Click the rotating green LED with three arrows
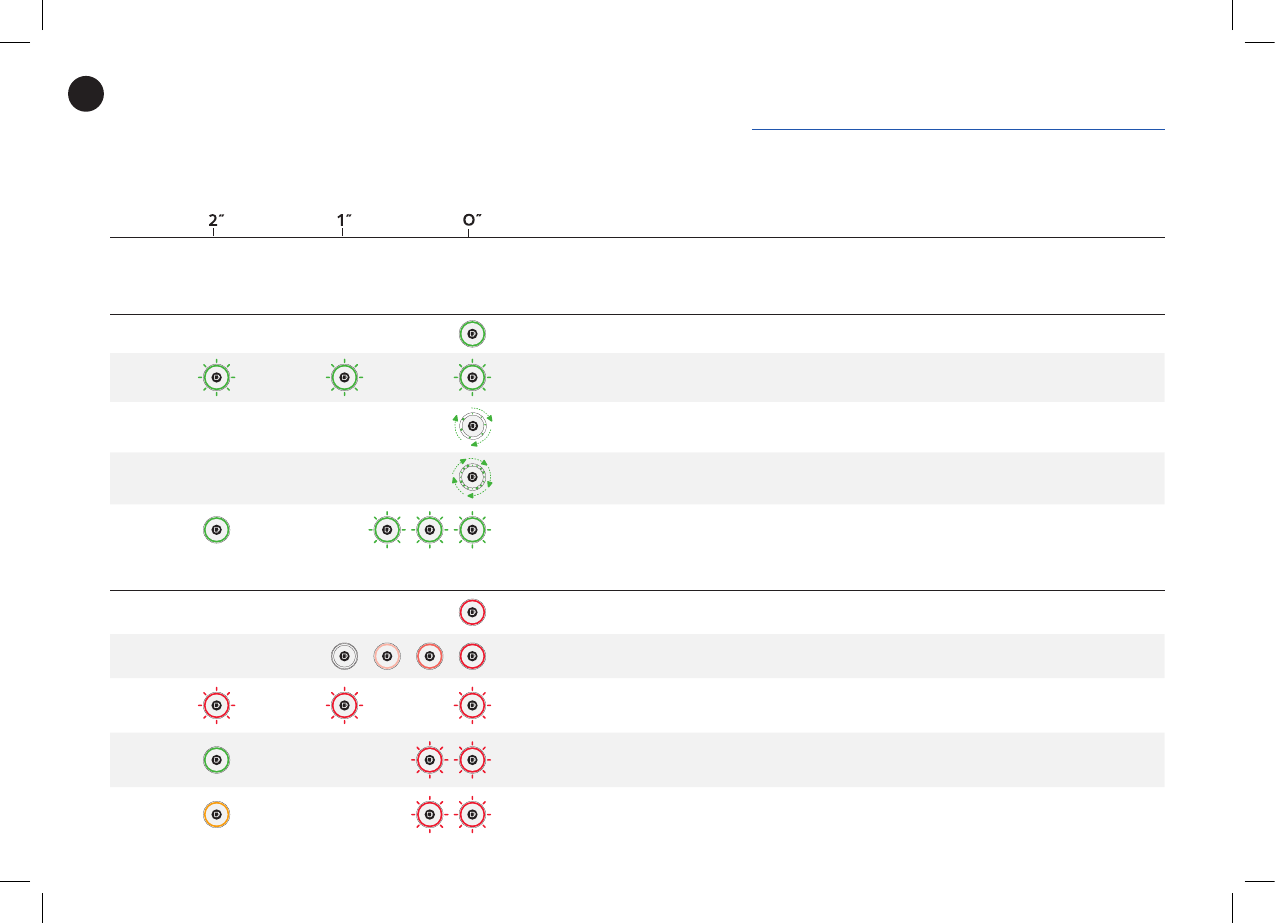The image size is (1275, 923). point(472,427)
